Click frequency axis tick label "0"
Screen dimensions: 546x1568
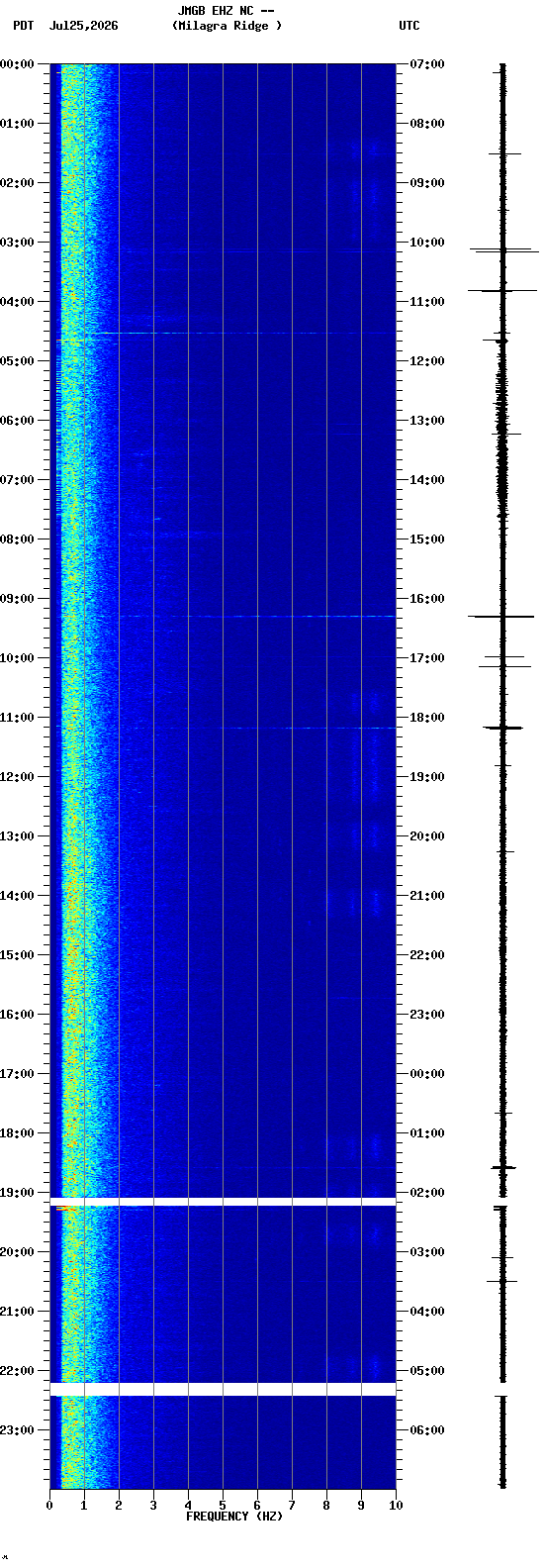click(x=49, y=1507)
